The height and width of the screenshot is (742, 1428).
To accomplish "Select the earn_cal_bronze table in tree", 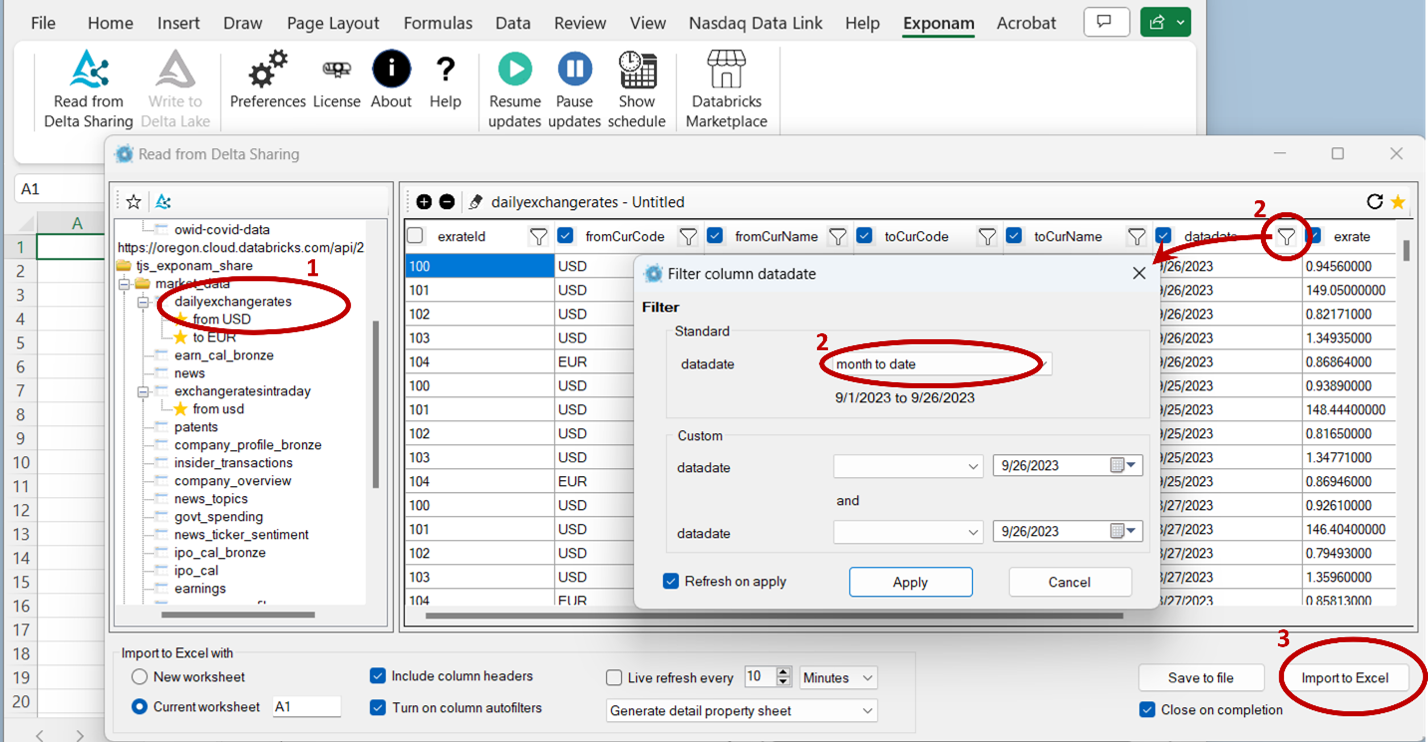I will tap(223, 355).
